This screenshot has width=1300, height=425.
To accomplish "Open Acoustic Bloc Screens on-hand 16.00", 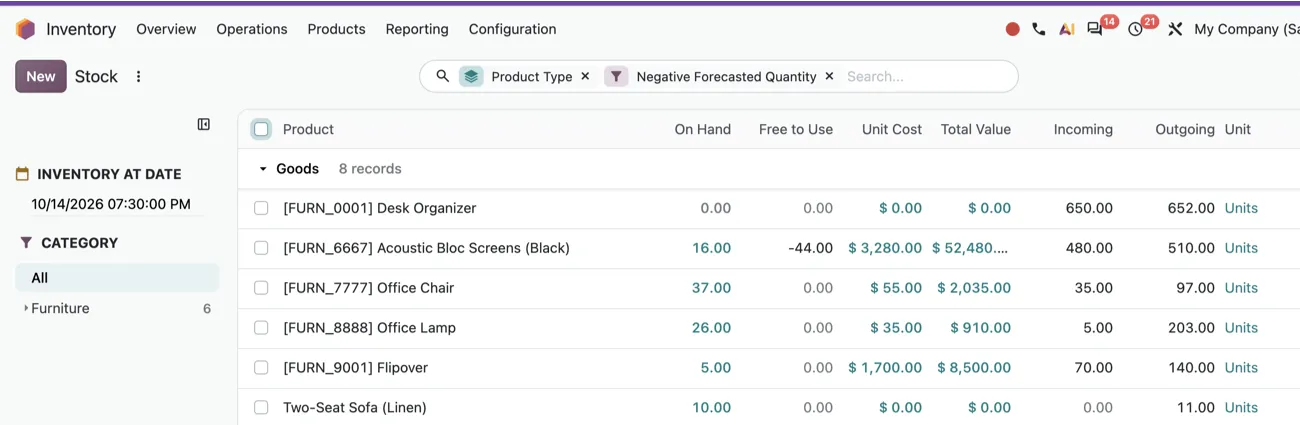I will (x=711, y=248).
